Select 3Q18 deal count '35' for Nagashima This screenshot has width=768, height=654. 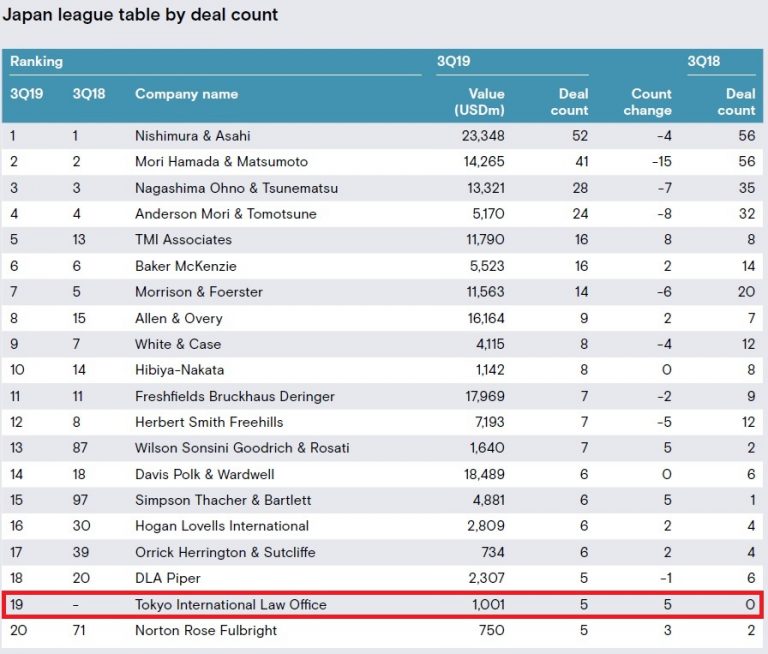point(747,188)
